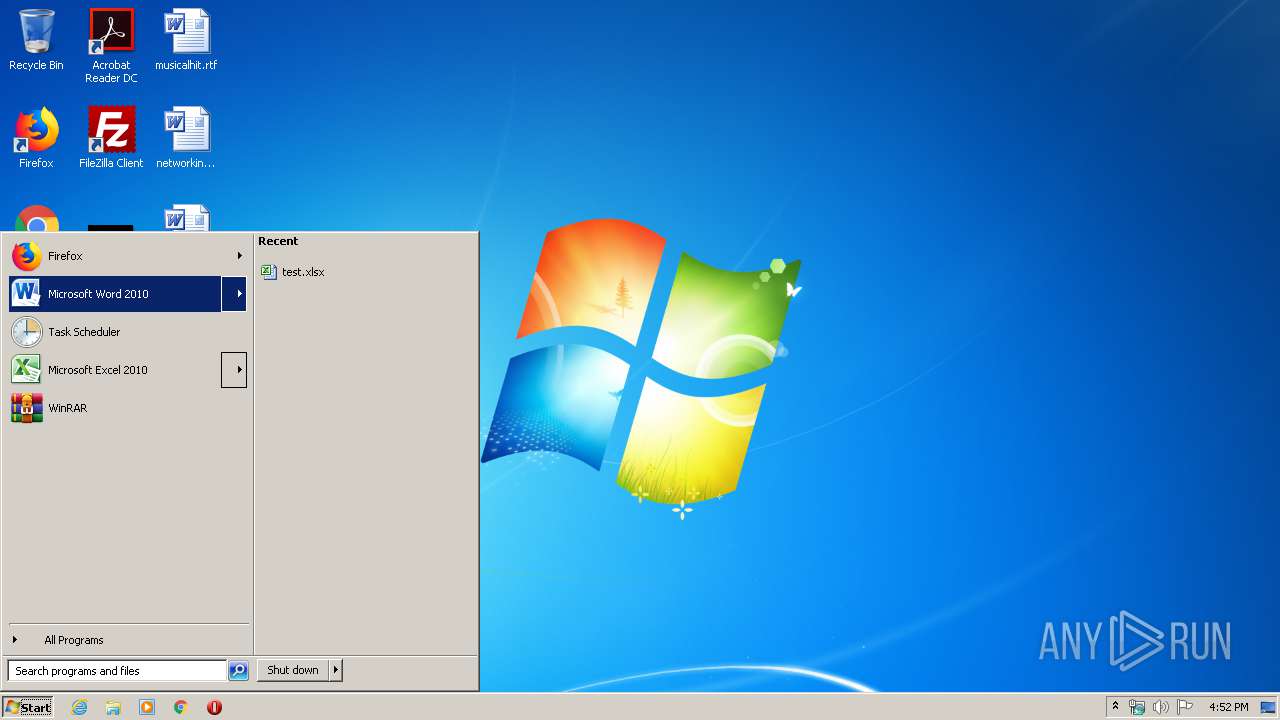
Task: Launch WinRAR from the Start menu
Action: tap(128, 408)
